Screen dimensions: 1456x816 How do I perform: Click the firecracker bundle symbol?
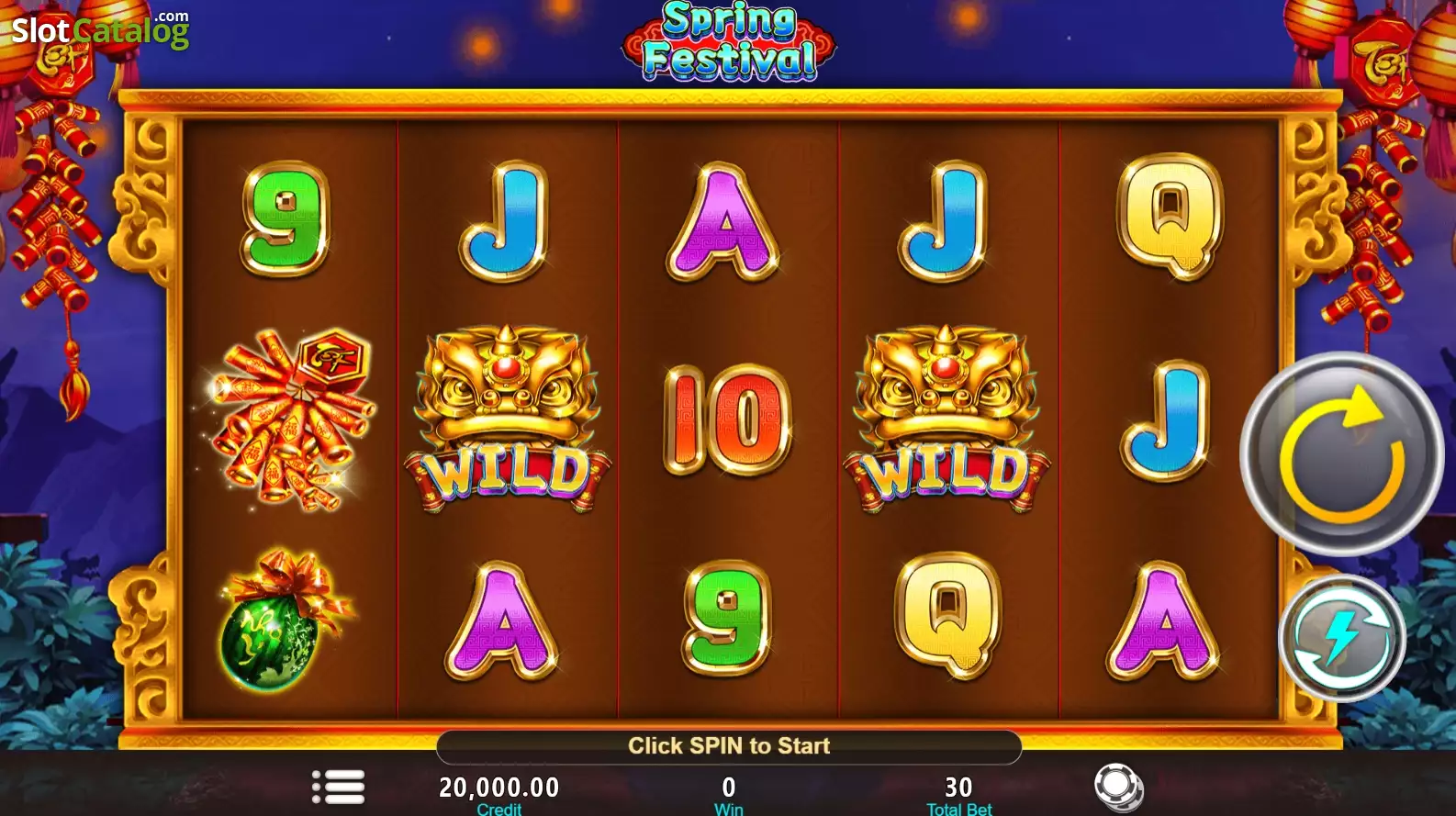pyautogui.click(x=288, y=419)
